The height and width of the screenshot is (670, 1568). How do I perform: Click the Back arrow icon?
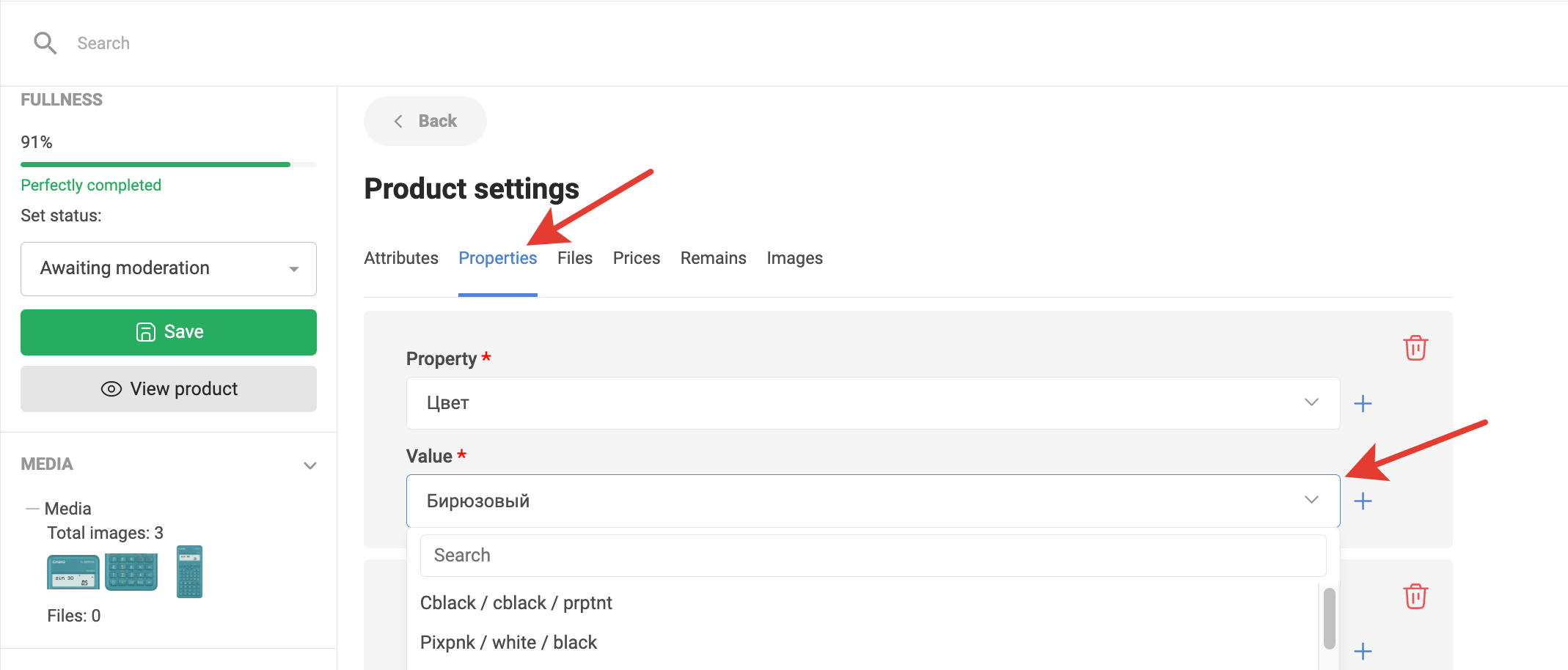[398, 122]
